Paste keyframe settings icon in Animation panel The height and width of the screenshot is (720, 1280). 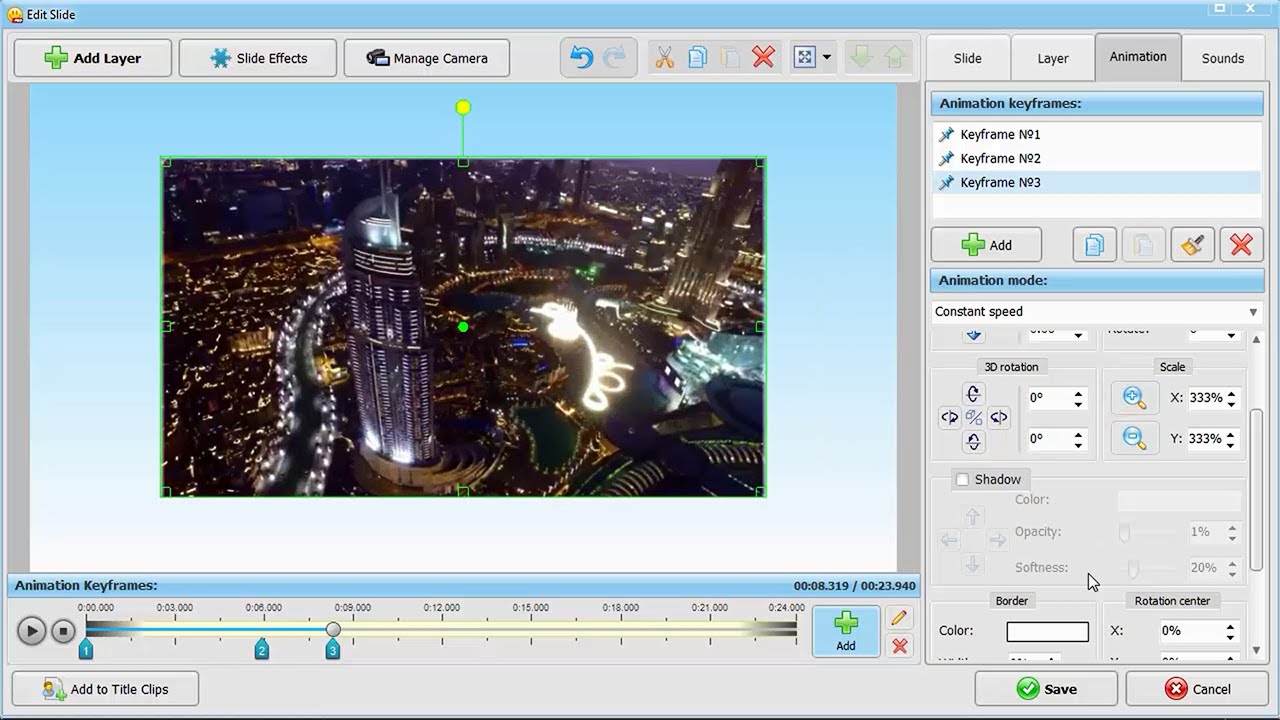1143,245
